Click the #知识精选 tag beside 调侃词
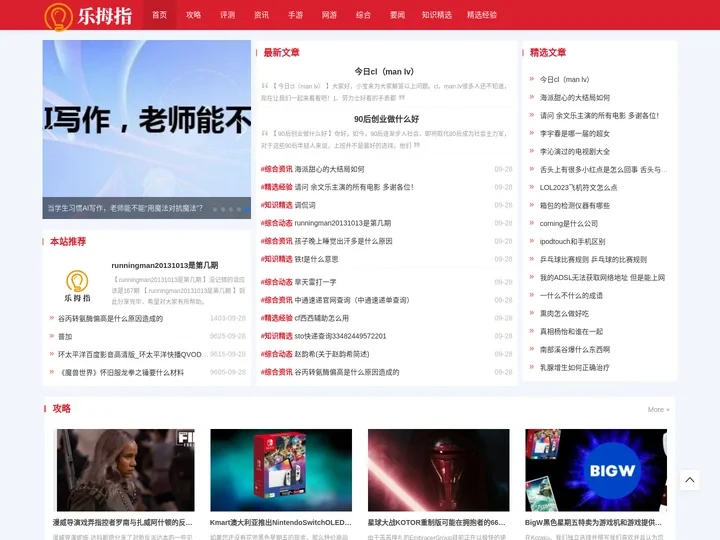 click(276, 205)
